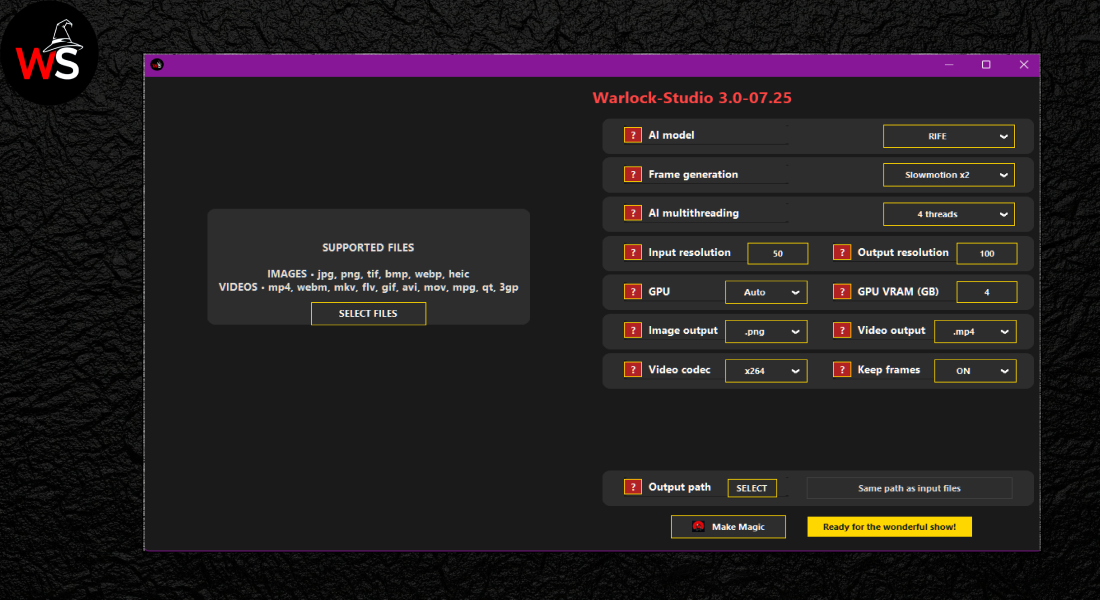Minimize the Warlock-Studio window
Viewport: 1100px width, 600px height.
(949, 65)
